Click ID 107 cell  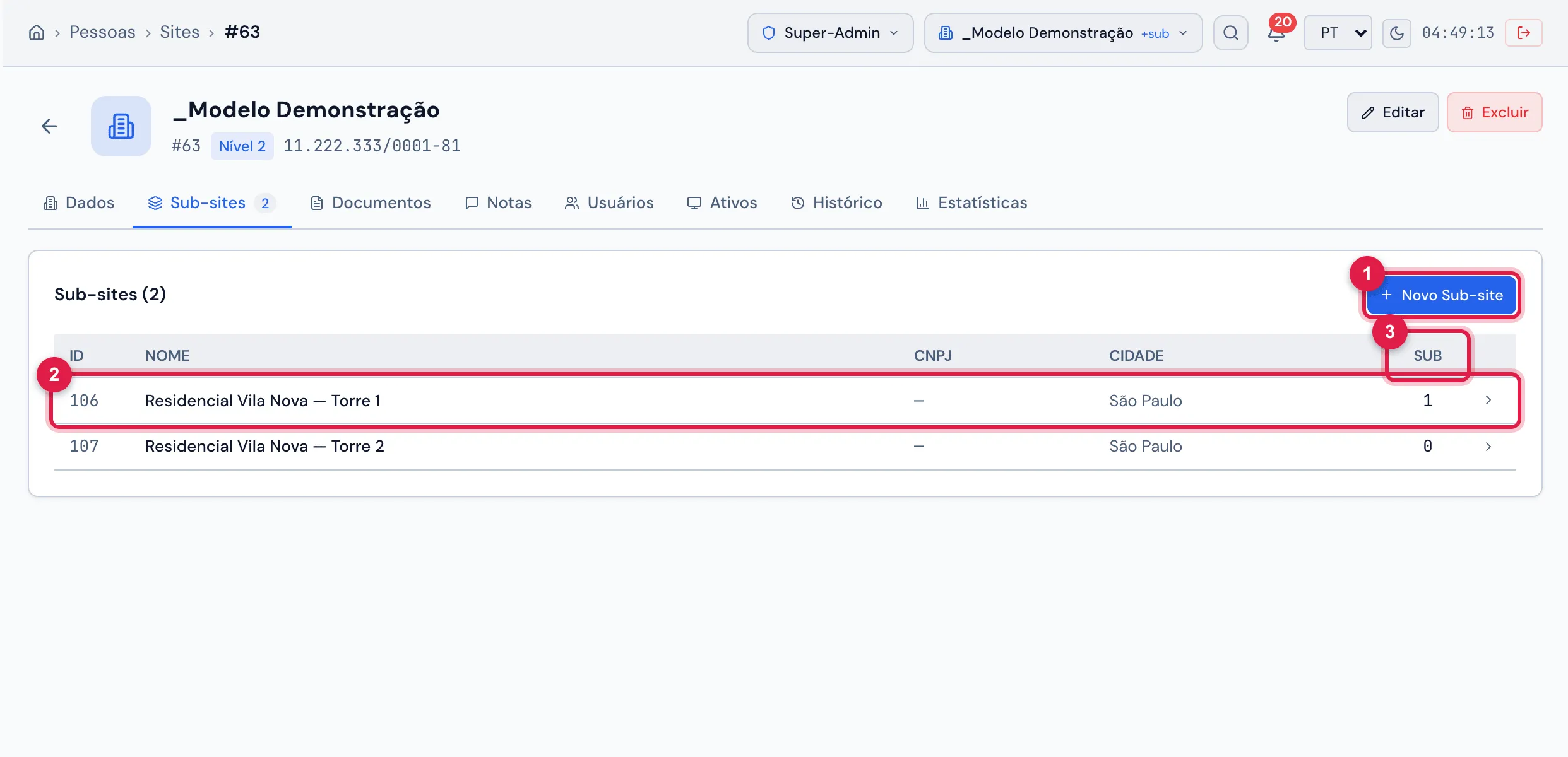pyautogui.click(x=84, y=447)
